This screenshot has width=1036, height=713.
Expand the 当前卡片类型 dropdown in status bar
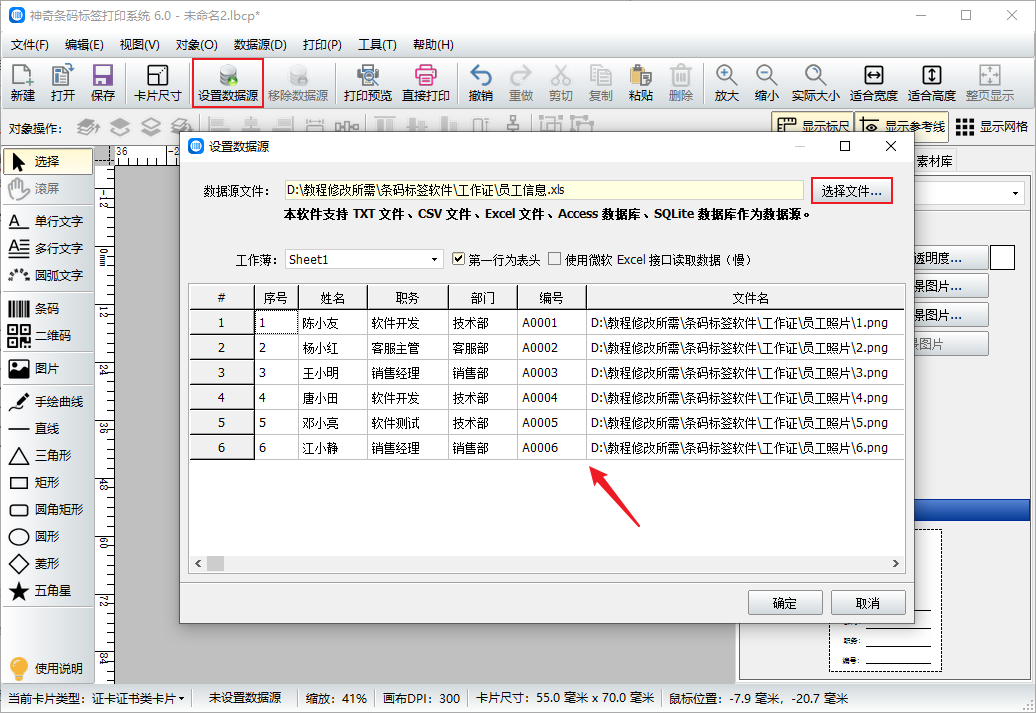tap(180, 698)
